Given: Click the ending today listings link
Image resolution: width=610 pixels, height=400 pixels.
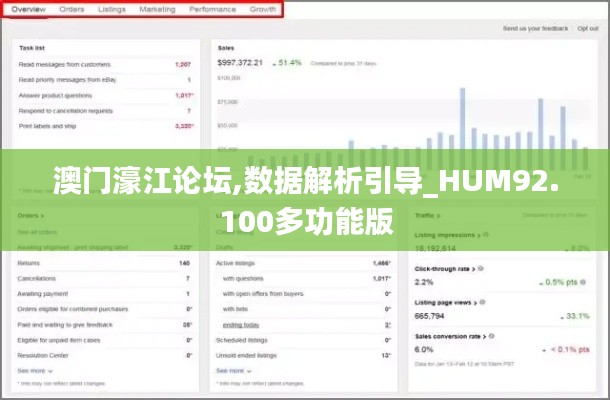Looking at the screenshot, I should (242, 325).
